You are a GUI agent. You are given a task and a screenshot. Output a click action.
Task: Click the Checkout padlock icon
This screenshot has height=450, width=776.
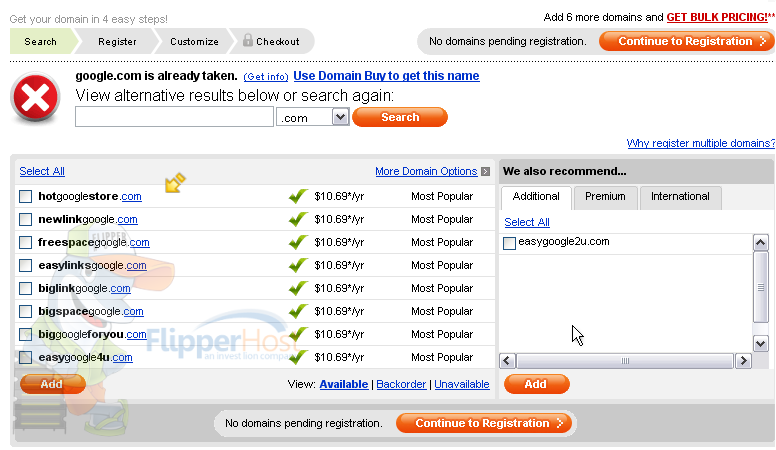248,40
